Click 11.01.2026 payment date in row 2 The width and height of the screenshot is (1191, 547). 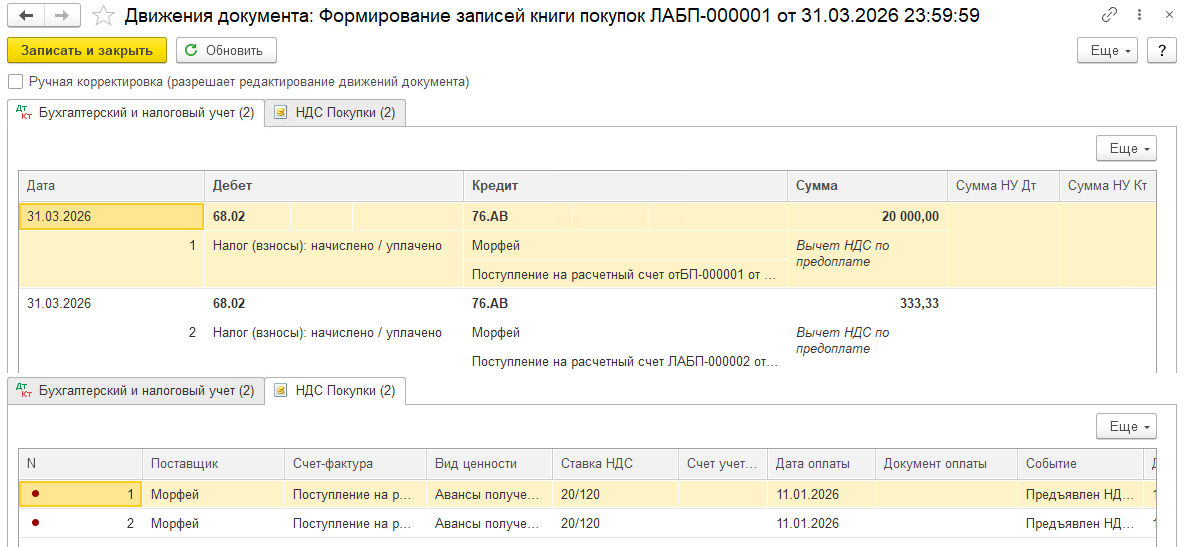pos(822,523)
